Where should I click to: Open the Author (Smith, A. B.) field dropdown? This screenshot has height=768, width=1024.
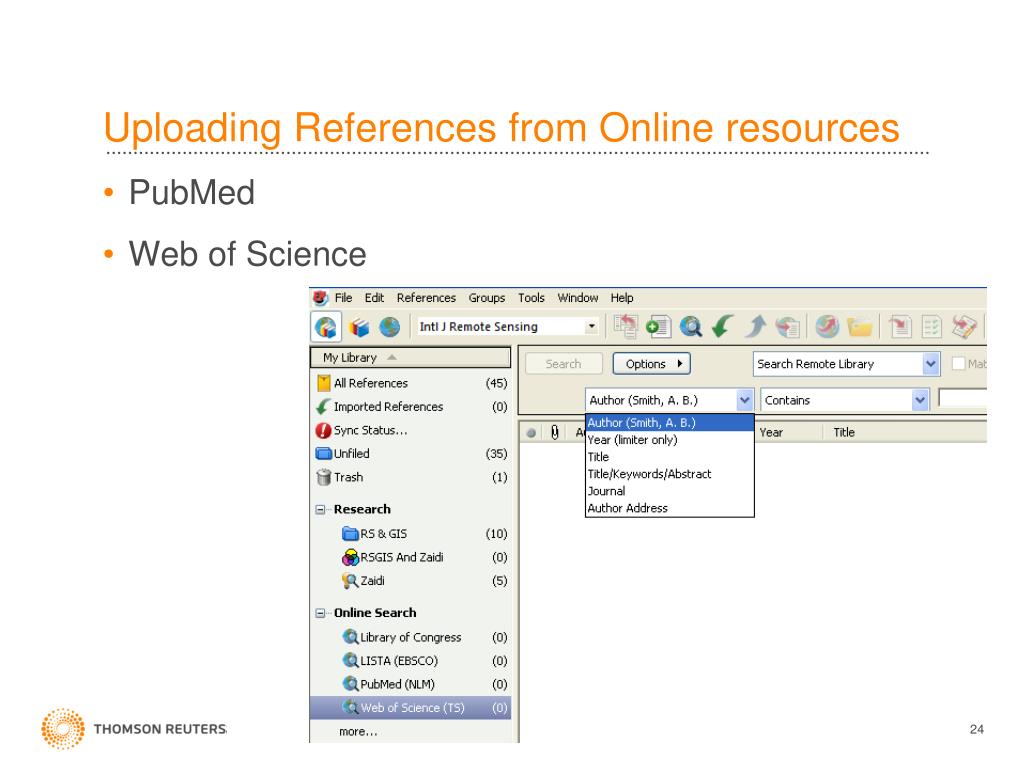[x=744, y=400]
